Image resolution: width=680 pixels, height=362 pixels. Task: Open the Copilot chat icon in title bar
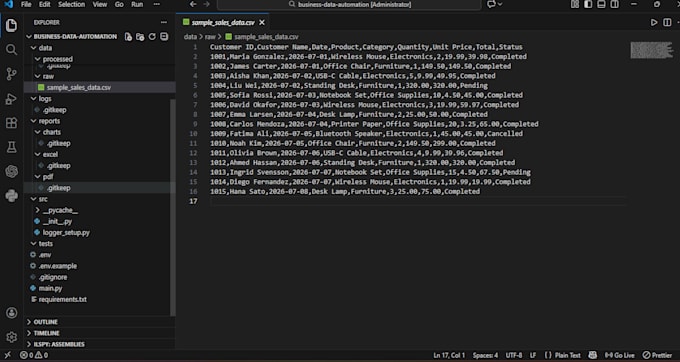pyautogui.click(x=491, y=4)
